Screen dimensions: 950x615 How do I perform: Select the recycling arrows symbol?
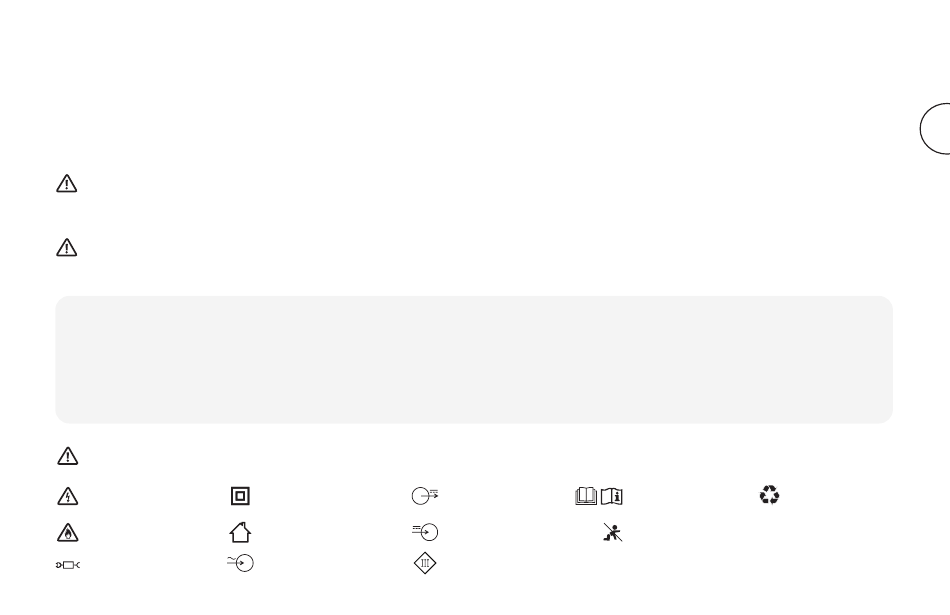pyautogui.click(x=769, y=495)
